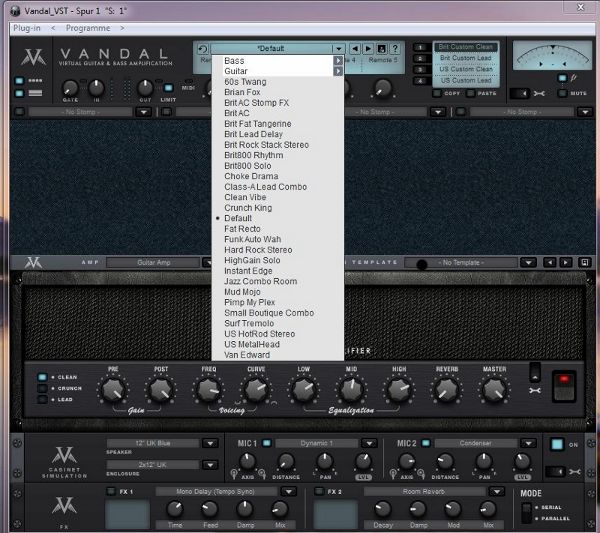Toggle the first stomp box slot on
The width and height of the screenshot is (600, 533).
20,112
